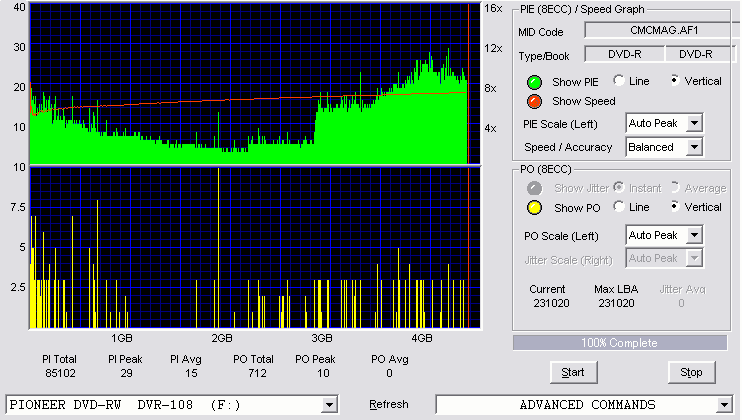
Task: Open the Jitter Scale (Right) dropdown
Action: (x=694, y=258)
